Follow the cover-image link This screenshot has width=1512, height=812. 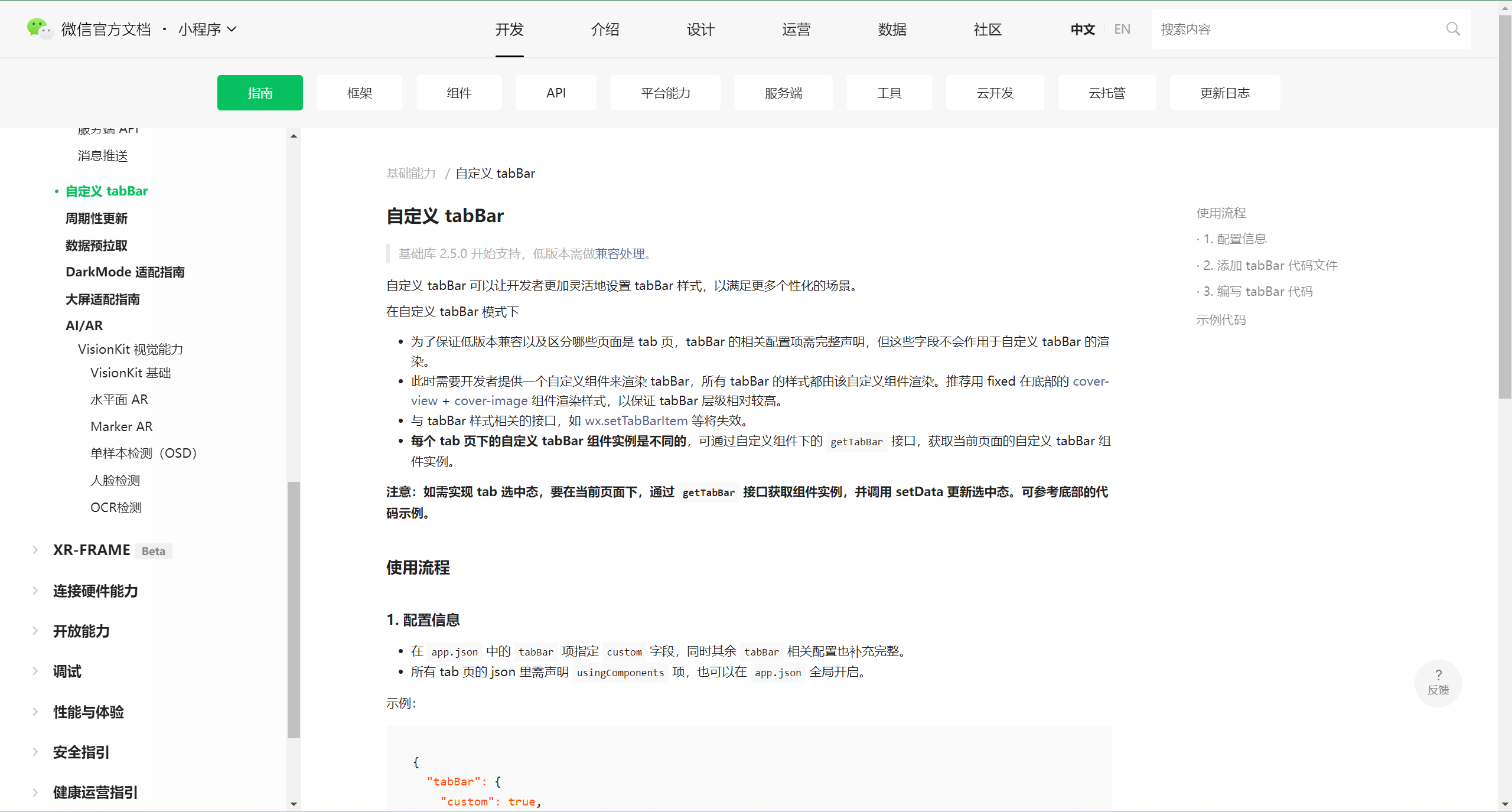coord(491,400)
